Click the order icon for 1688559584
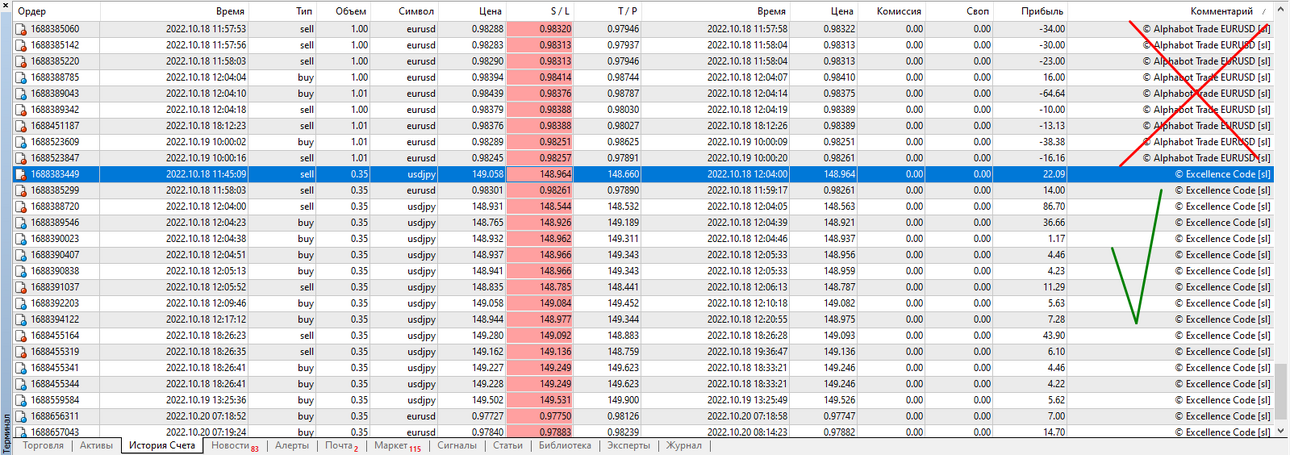This screenshot has width=1290, height=455. click(22, 399)
